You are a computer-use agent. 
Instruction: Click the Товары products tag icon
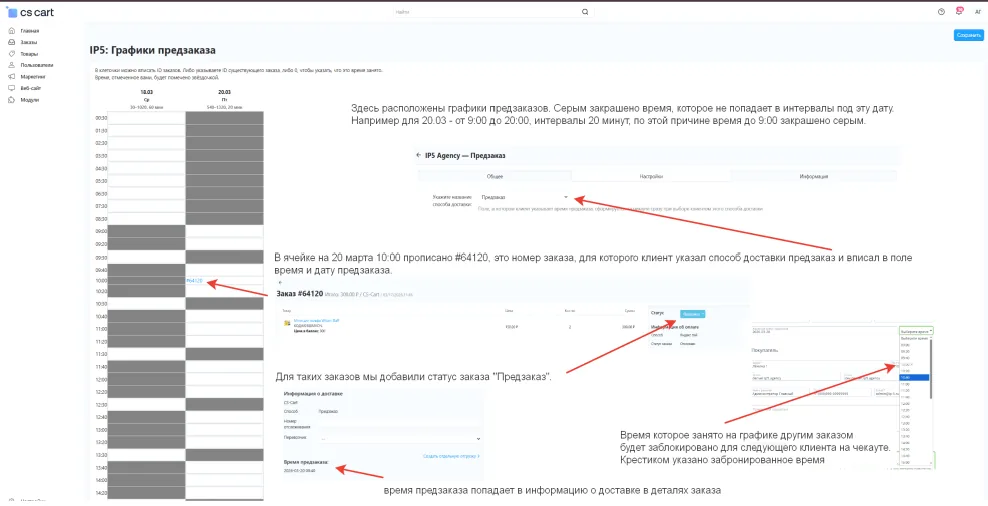pos(11,54)
